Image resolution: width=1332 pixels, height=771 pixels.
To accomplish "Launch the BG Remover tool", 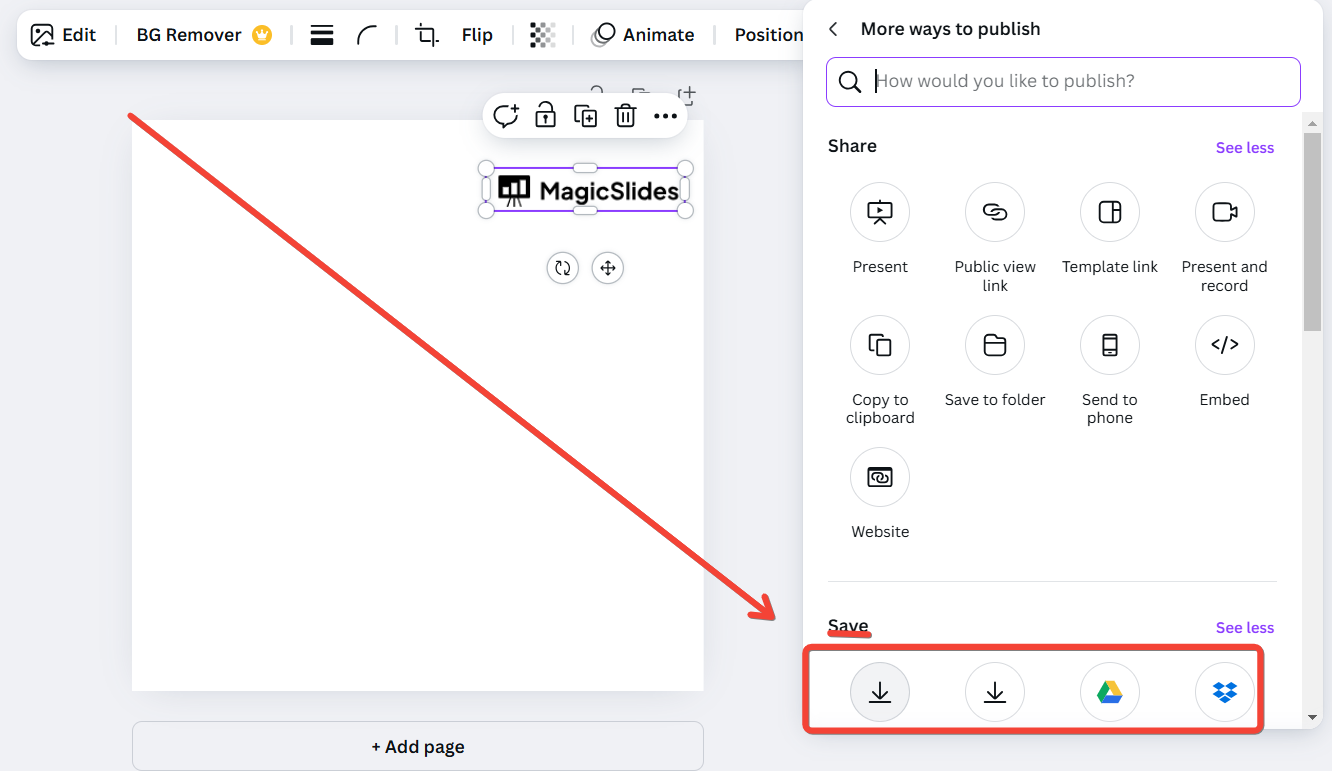I will point(204,35).
